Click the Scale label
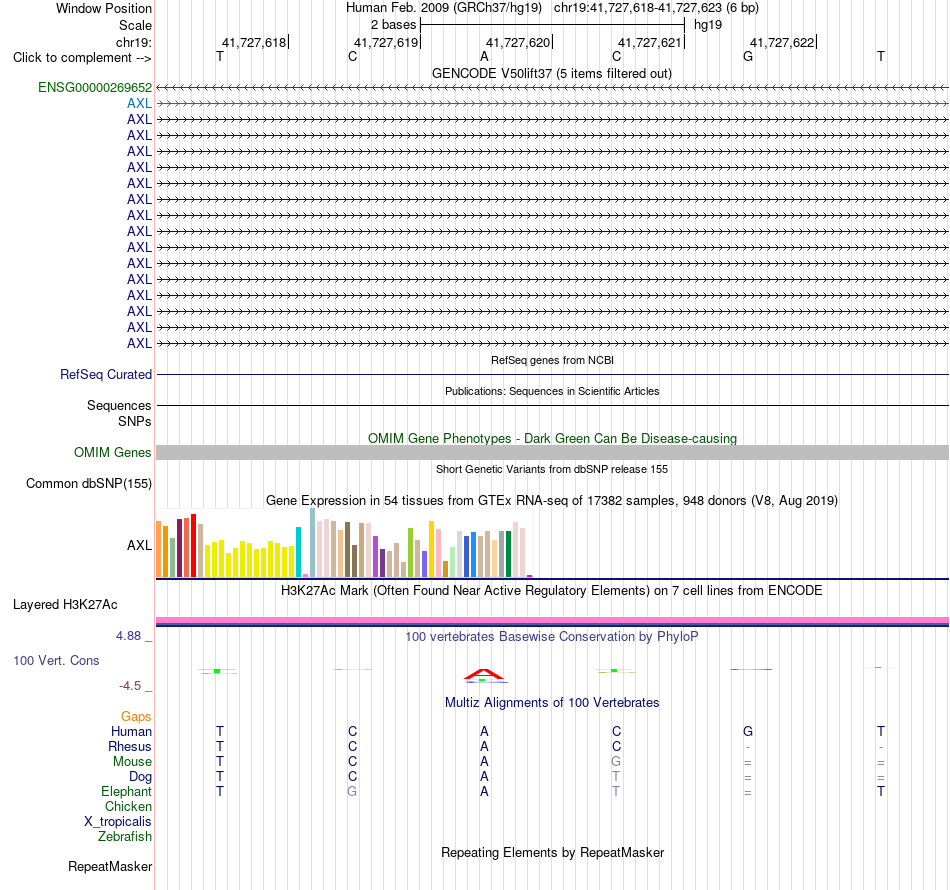Viewport: 950px width, 890px height. point(135,25)
